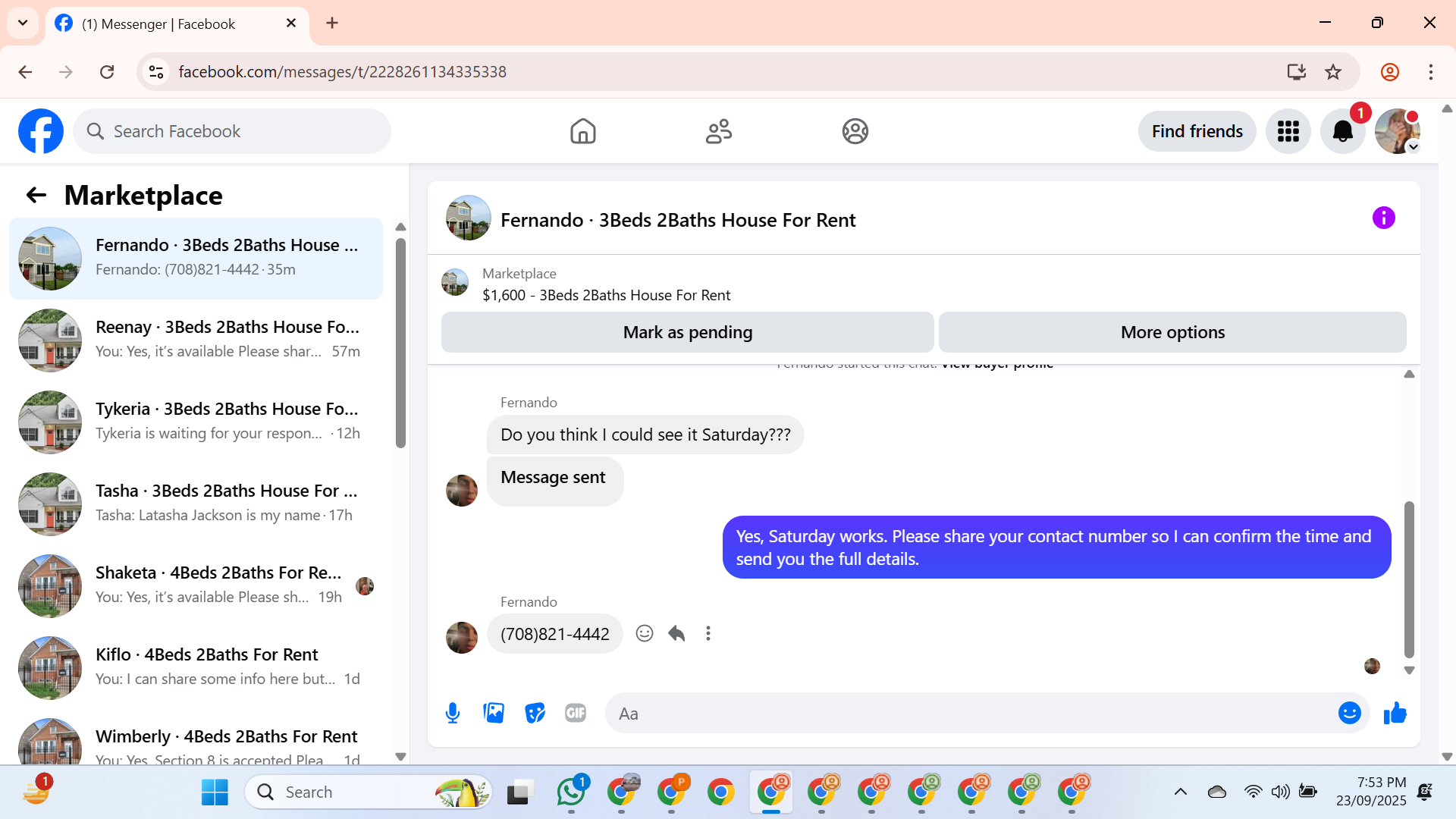Click Fernando's avatar beside phone number message
The width and height of the screenshot is (1456, 819).
[x=462, y=638]
